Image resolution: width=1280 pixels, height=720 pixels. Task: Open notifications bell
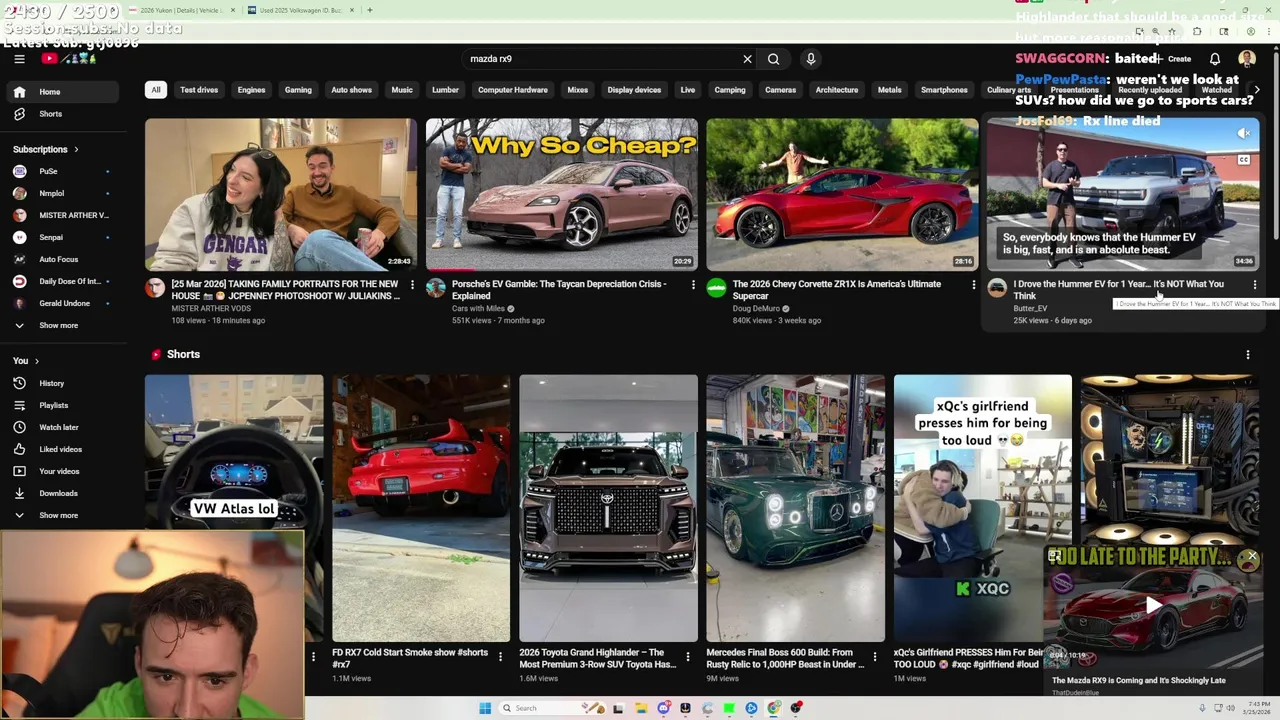pyautogui.click(x=1215, y=59)
